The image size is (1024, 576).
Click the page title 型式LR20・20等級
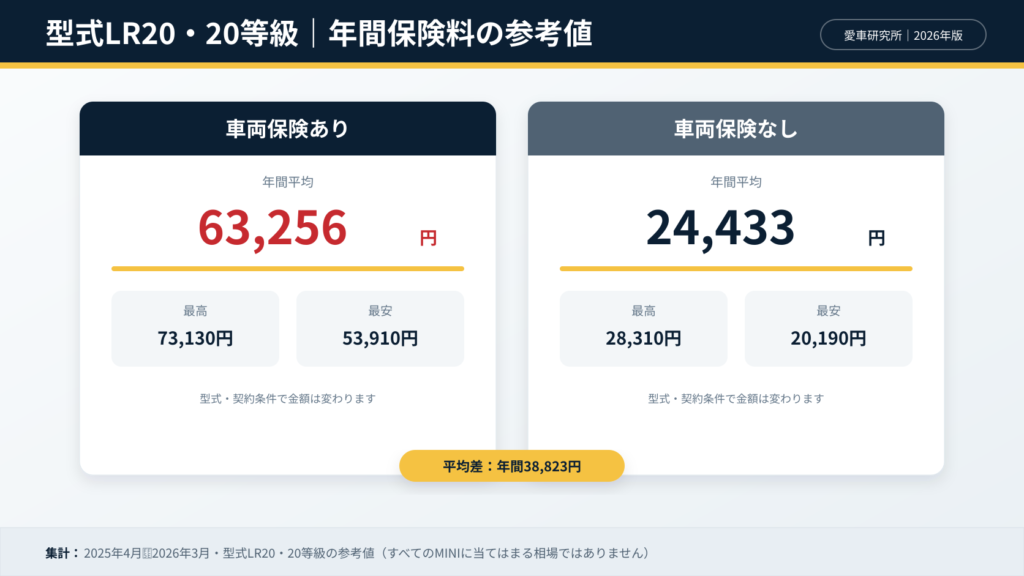click(x=172, y=33)
